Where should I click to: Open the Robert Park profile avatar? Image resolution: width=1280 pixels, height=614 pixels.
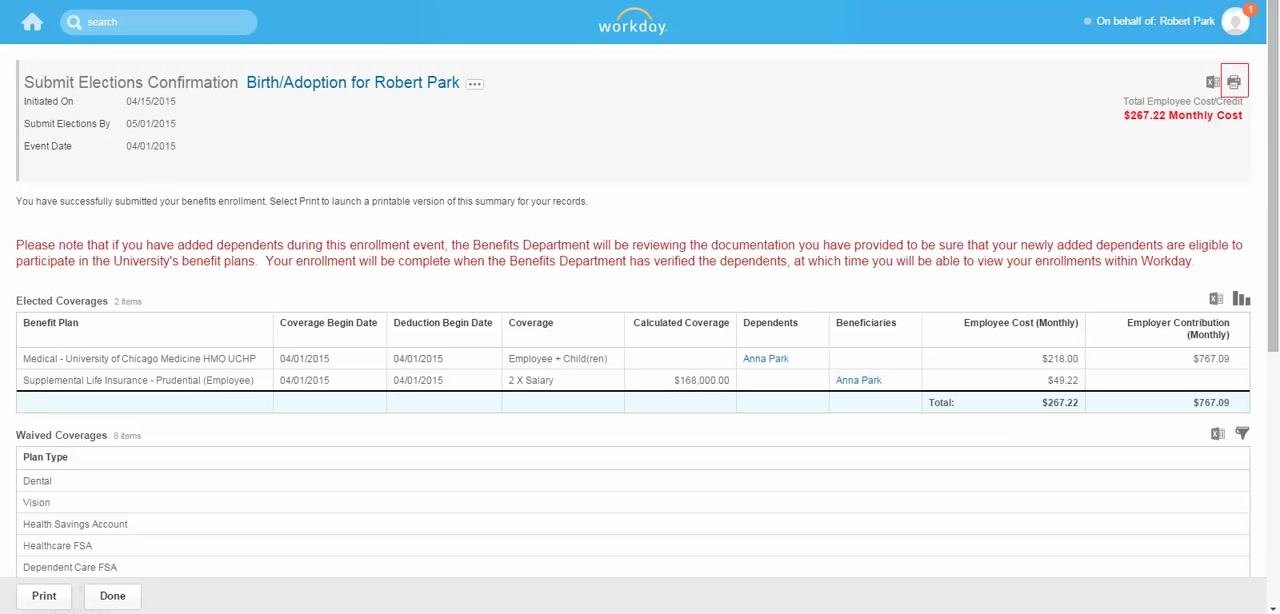(1236, 21)
